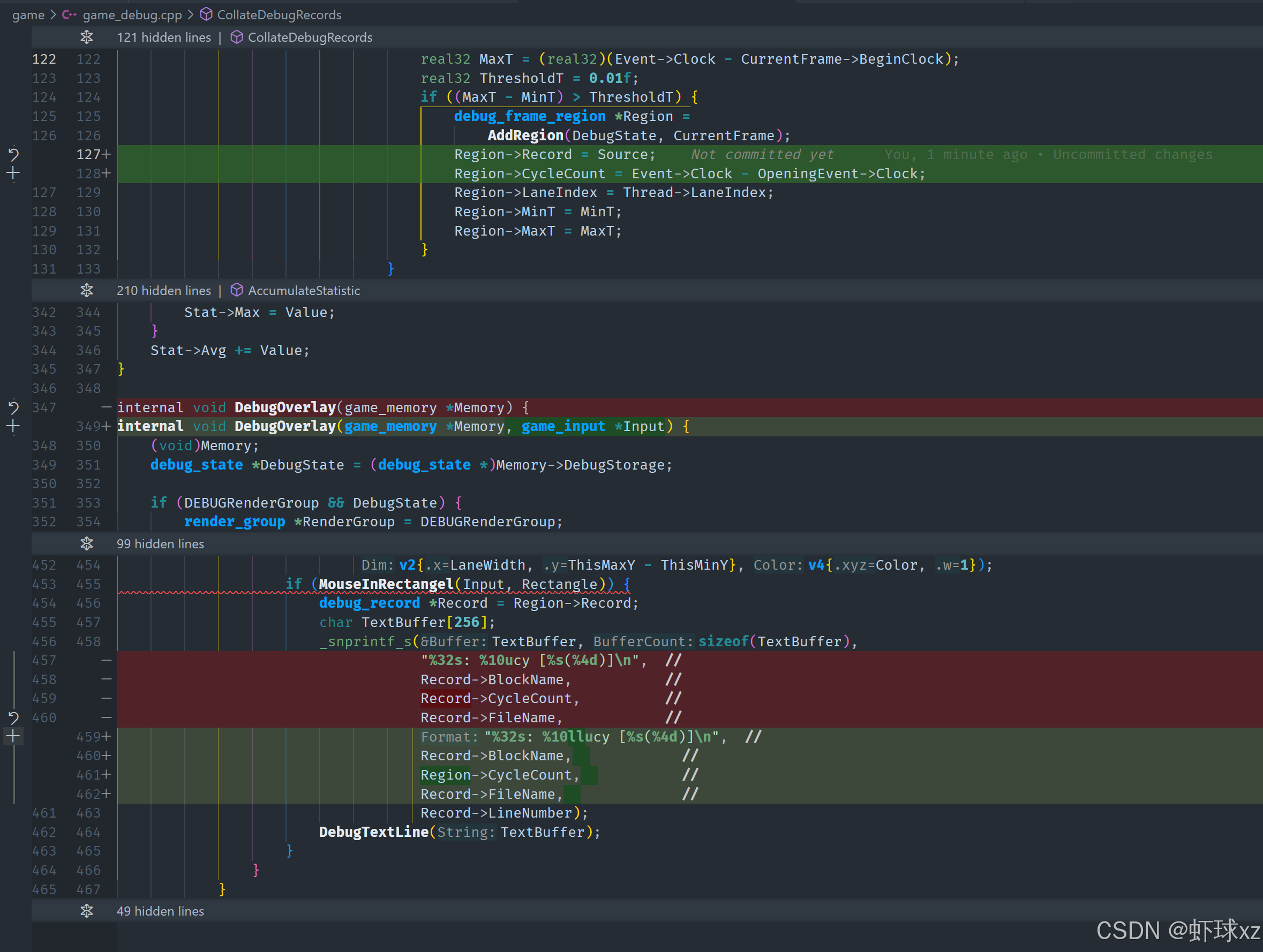Click 'Region->LaneIndex = Thread->LaneIndex;' line
The height and width of the screenshot is (952, 1263).
[614, 193]
